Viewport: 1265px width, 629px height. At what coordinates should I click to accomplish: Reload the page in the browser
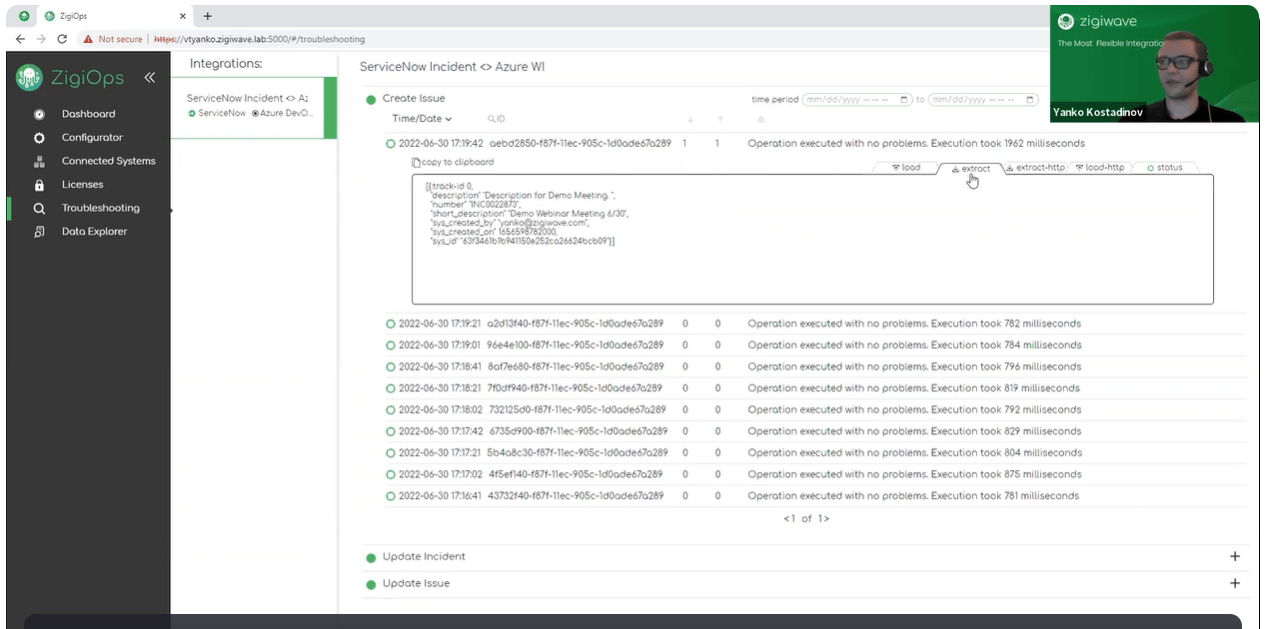click(x=62, y=39)
